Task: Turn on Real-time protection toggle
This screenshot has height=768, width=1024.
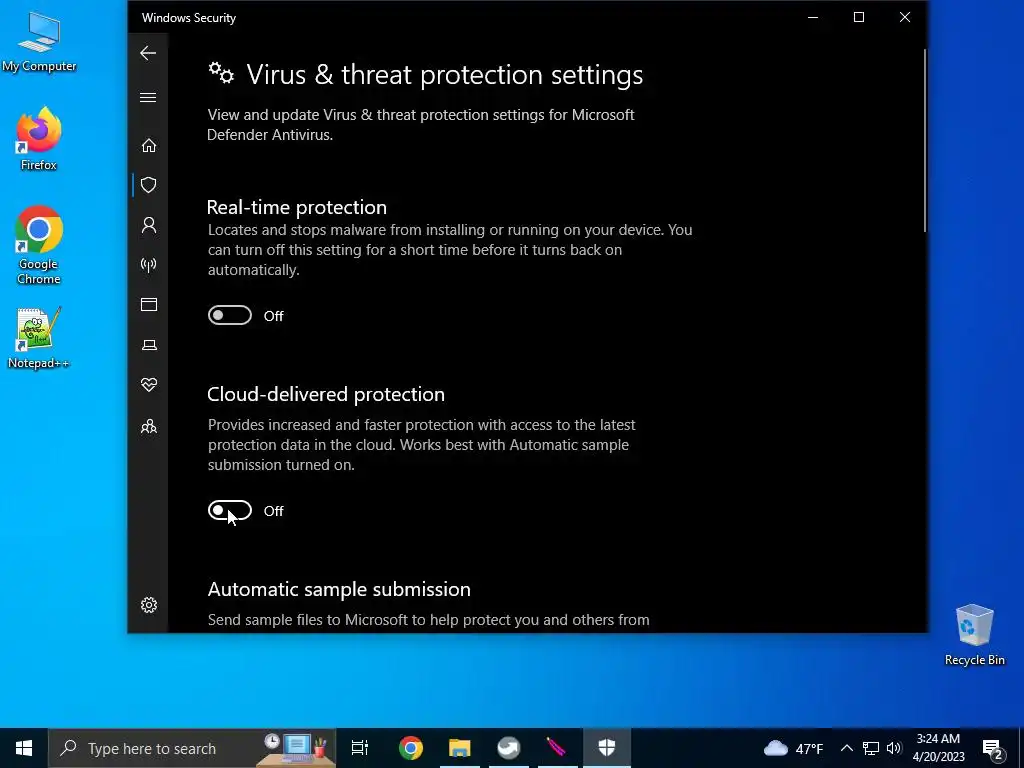Action: pyautogui.click(x=230, y=315)
